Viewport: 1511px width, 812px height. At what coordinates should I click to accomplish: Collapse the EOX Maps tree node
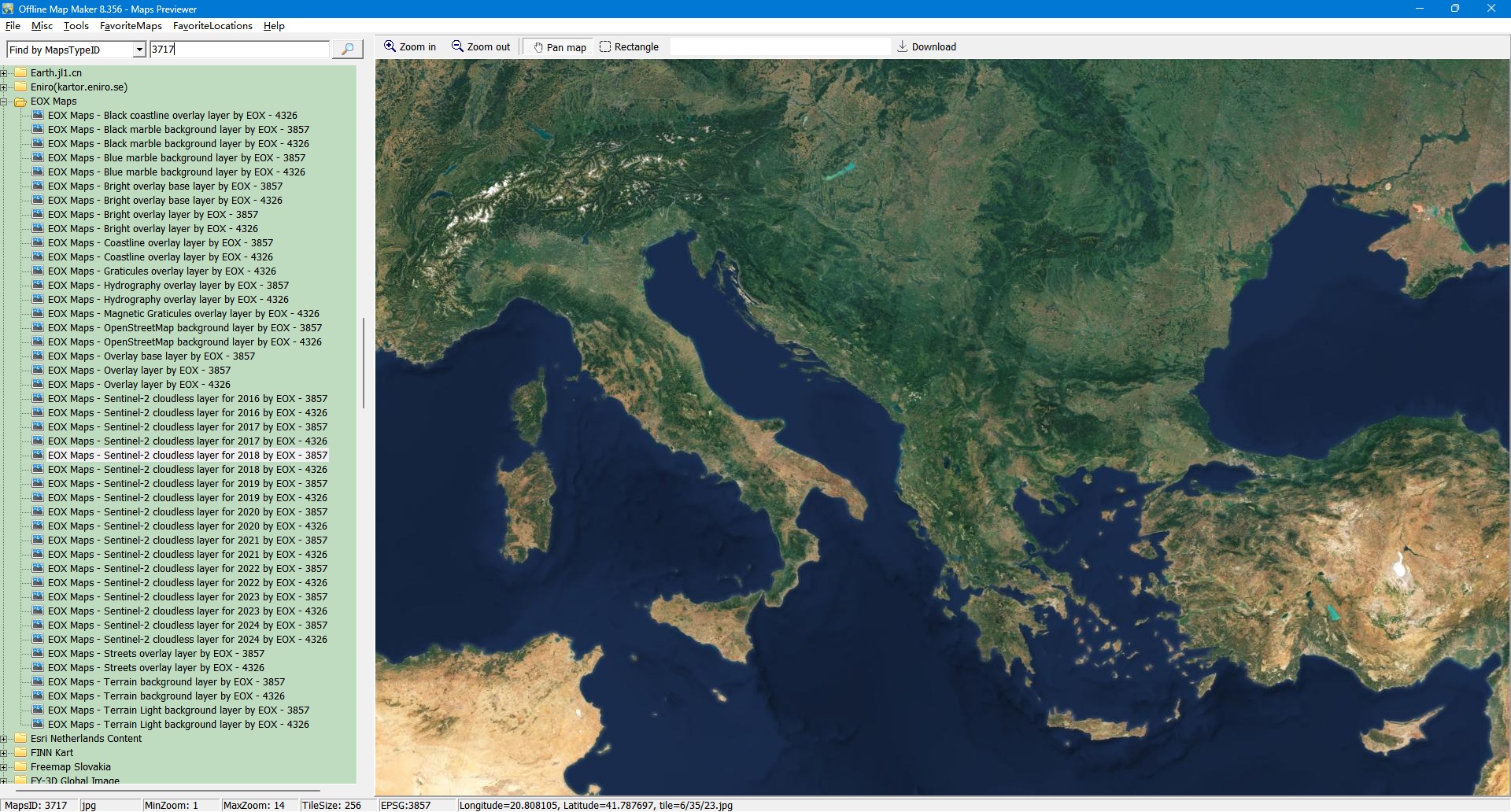point(4,101)
